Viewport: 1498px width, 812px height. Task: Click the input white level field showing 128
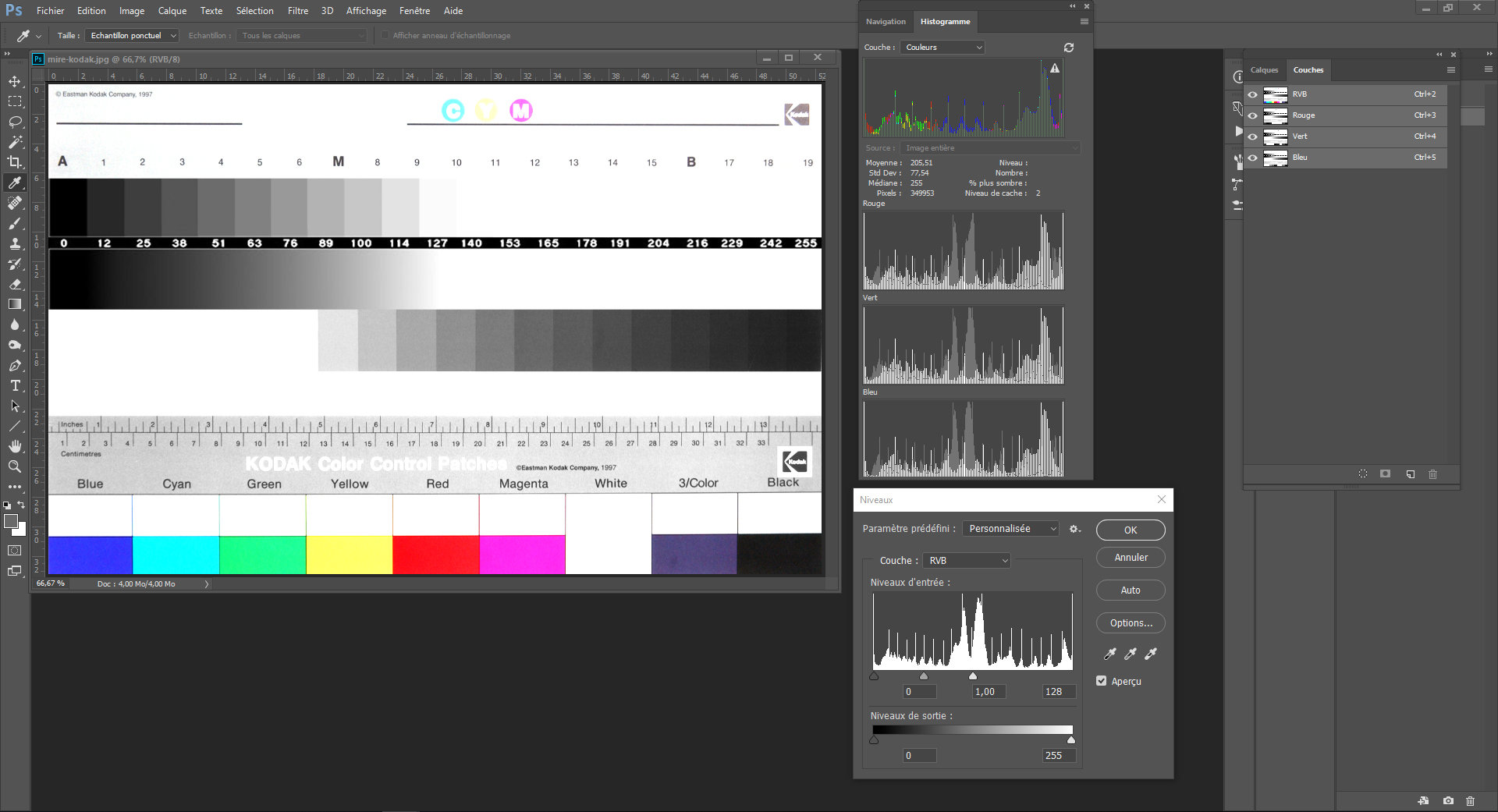(x=1059, y=692)
